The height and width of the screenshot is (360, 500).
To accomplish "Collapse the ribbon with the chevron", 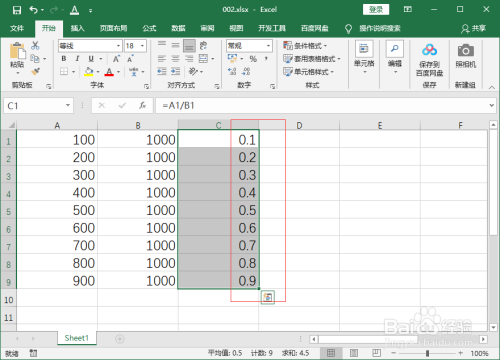I will (492, 87).
